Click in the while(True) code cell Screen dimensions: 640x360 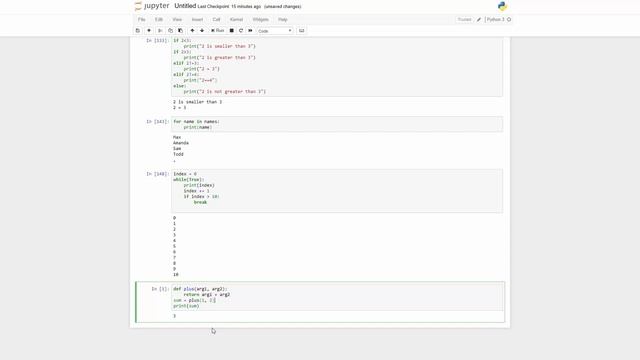[x=337, y=191]
